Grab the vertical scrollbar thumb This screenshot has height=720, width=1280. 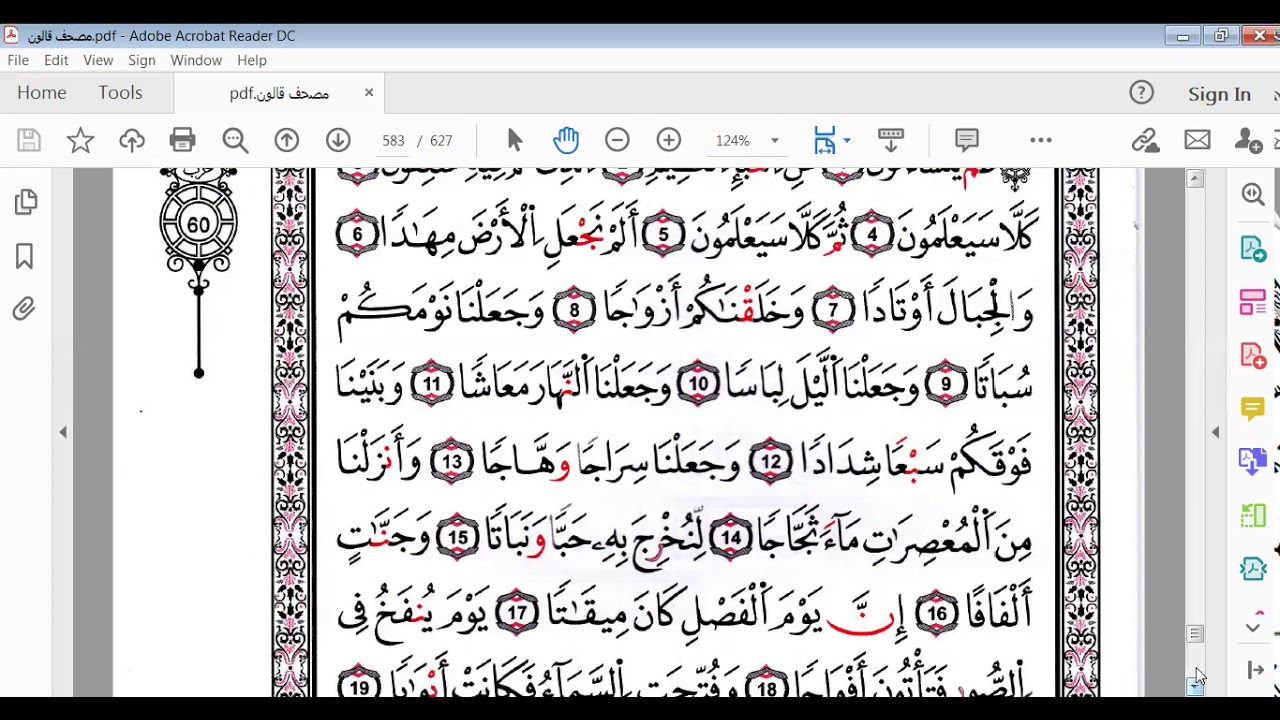point(1195,634)
